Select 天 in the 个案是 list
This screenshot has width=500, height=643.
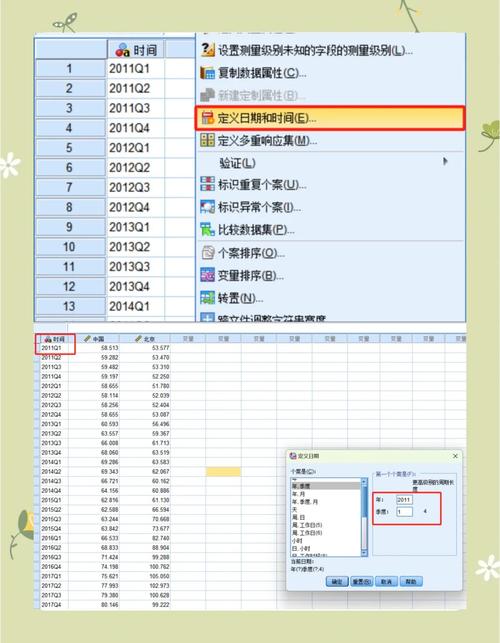pyautogui.click(x=326, y=509)
